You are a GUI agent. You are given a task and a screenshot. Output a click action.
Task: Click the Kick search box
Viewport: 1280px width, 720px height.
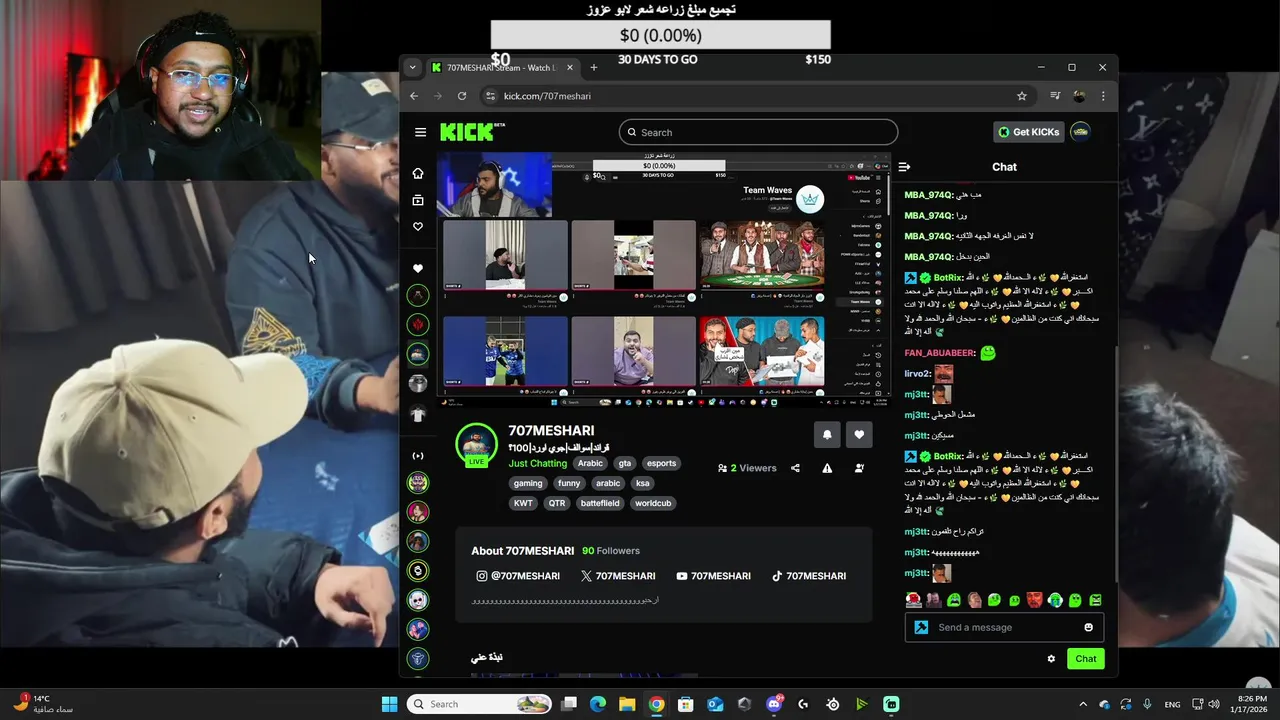(758, 132)
